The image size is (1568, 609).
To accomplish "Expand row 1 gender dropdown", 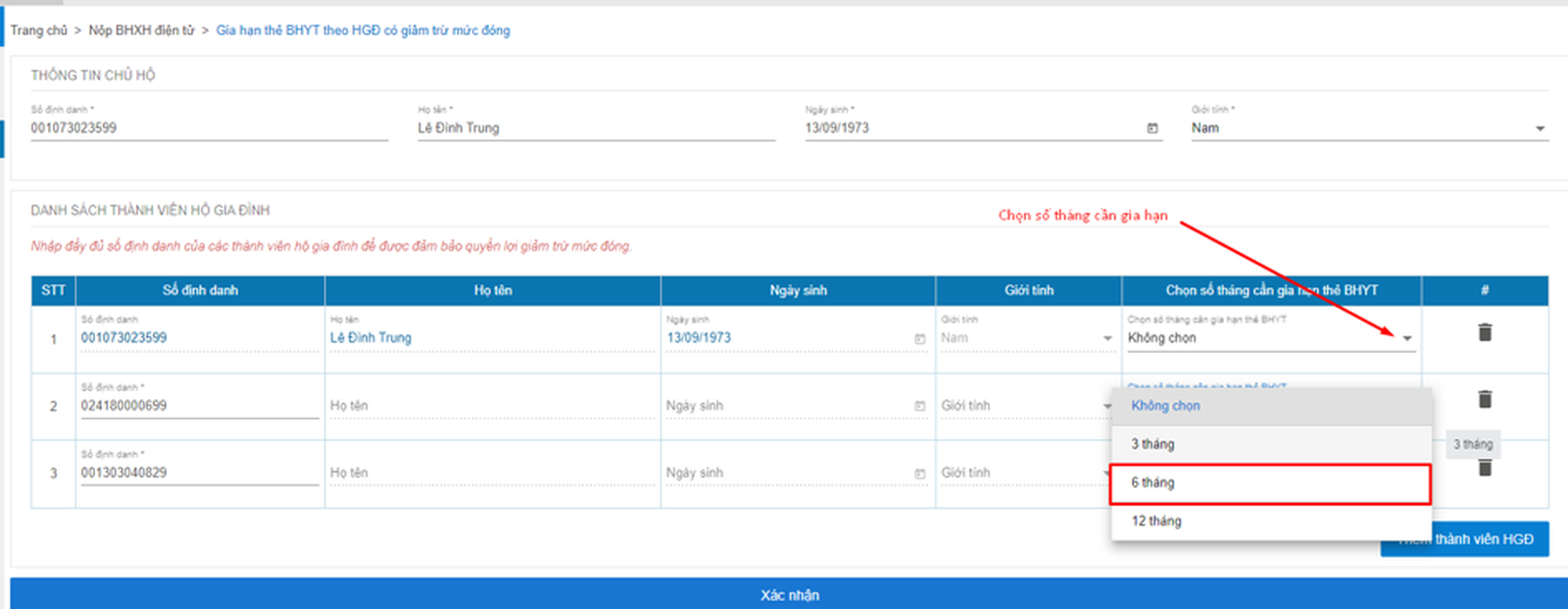I will click(x=1107, y=338).
